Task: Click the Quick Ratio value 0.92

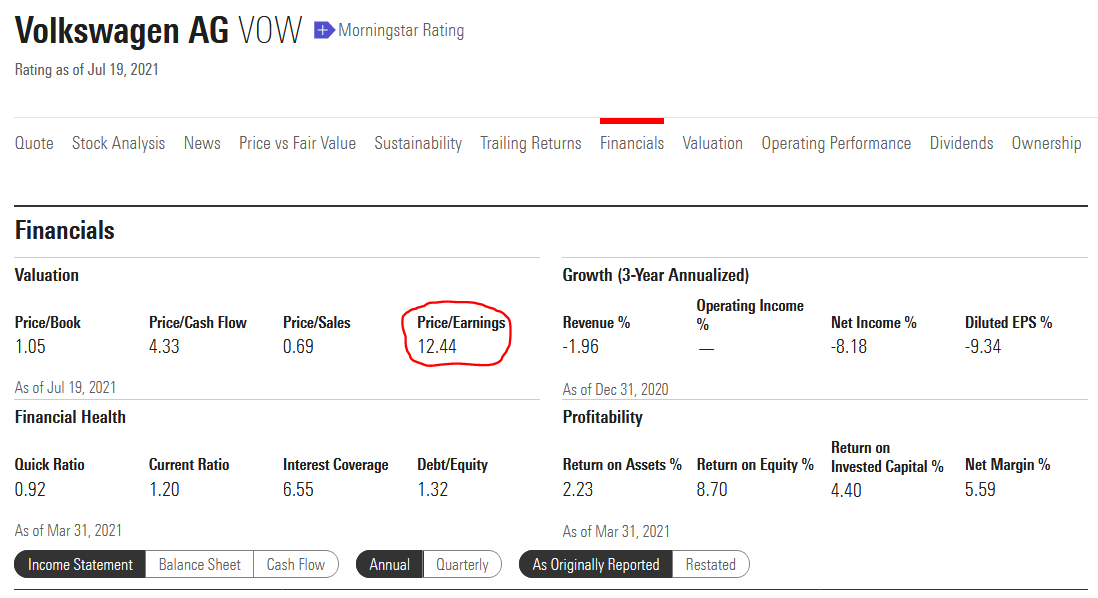Action: [x=30, y=489]
